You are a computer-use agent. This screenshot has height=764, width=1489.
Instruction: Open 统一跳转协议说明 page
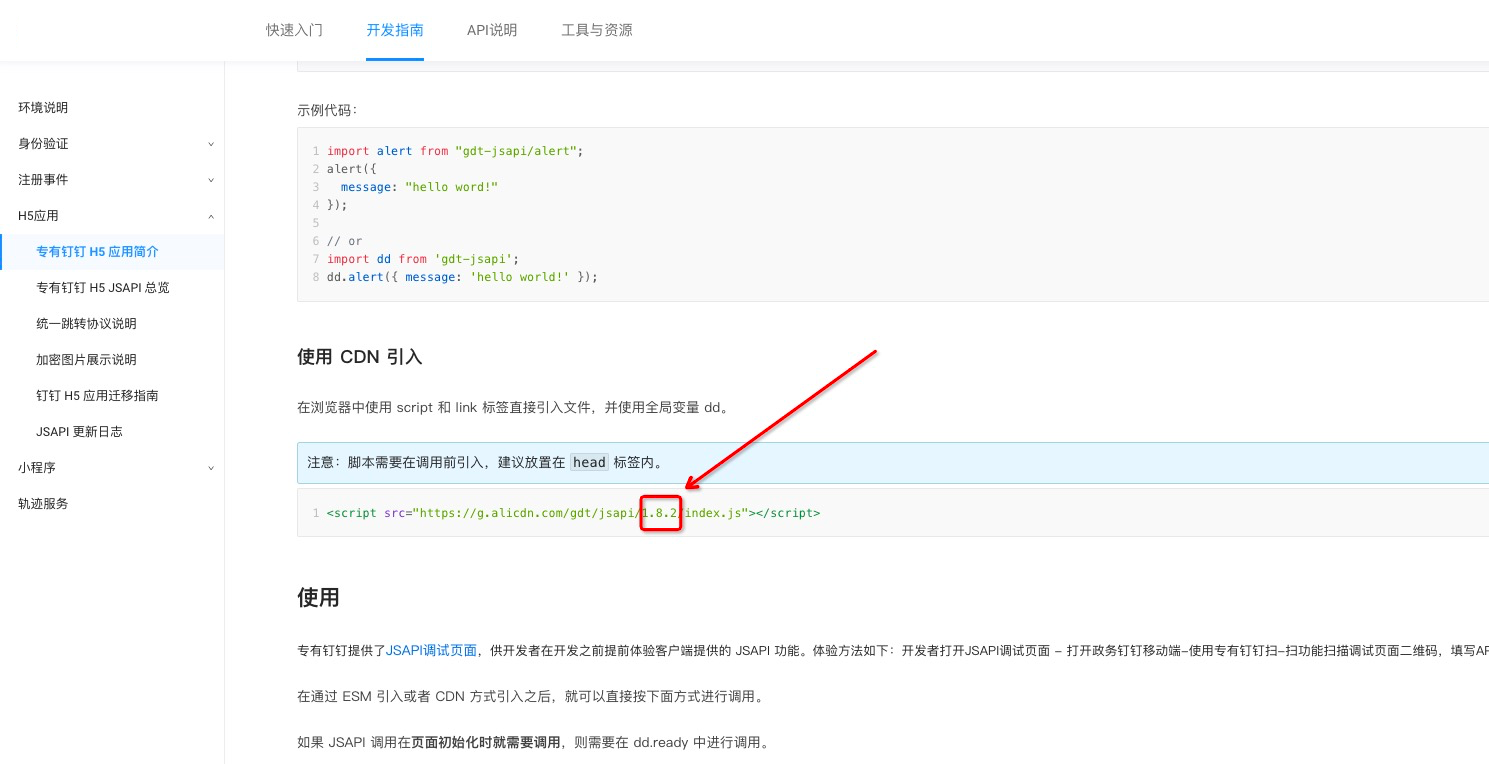coord(86,324)
